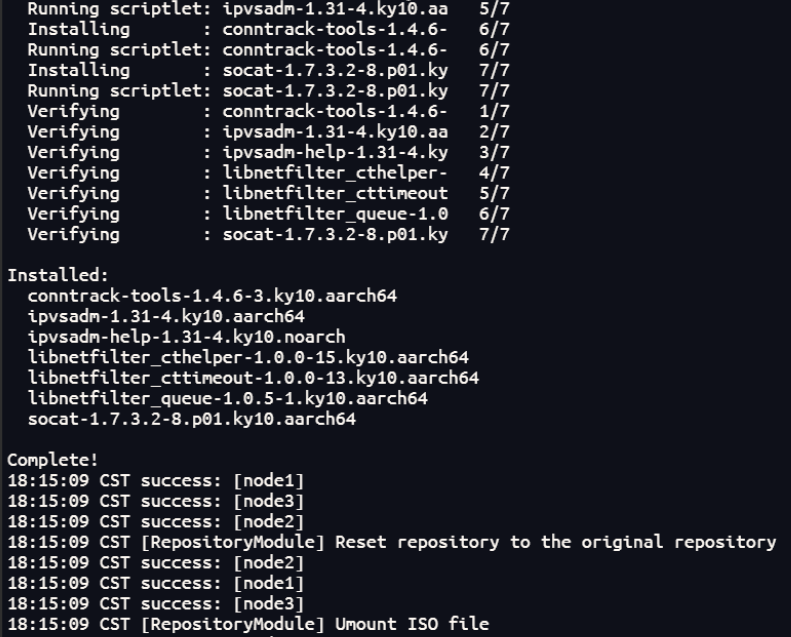Click the "Verifying" line numbered 4/7

coord(268,173)
